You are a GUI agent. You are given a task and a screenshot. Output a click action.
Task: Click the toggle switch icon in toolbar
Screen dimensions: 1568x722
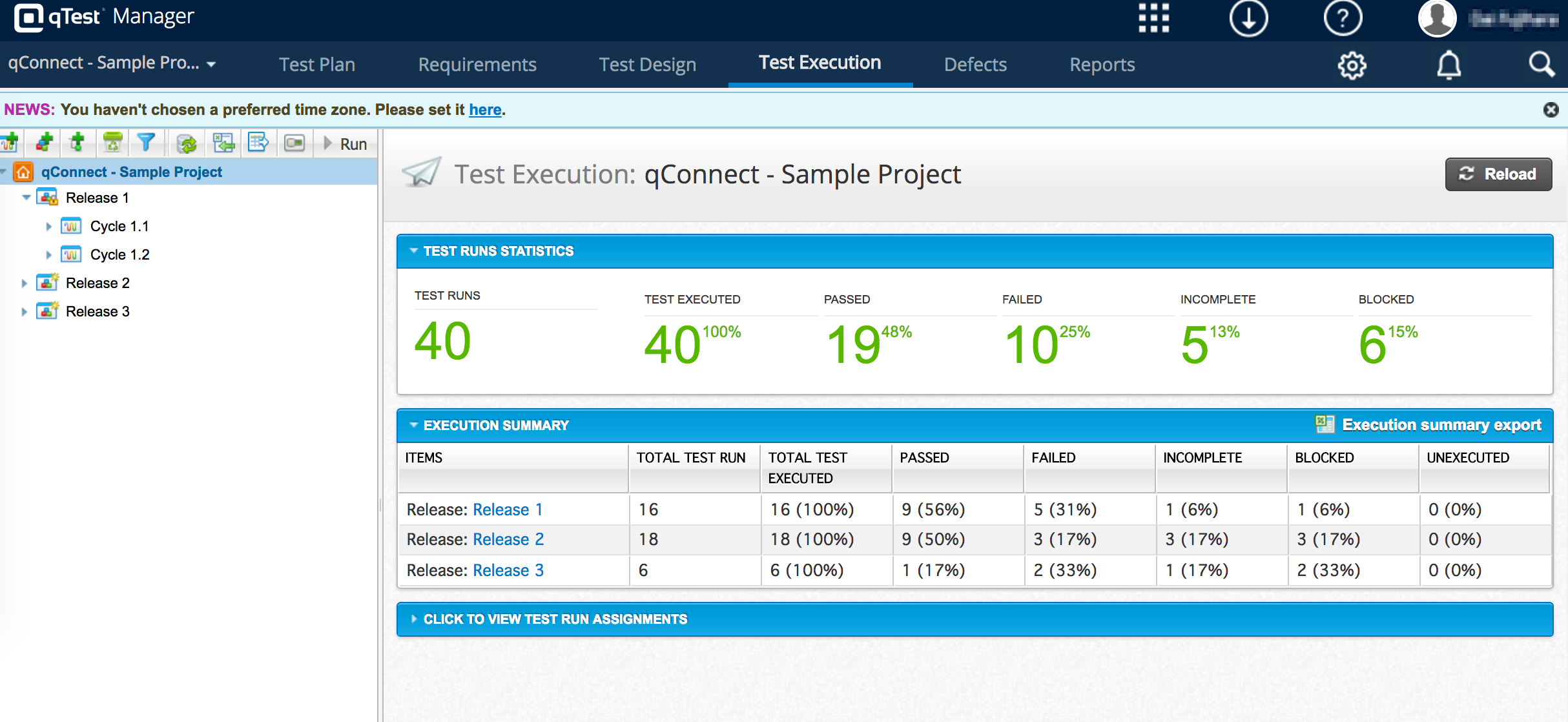(294, 143)
